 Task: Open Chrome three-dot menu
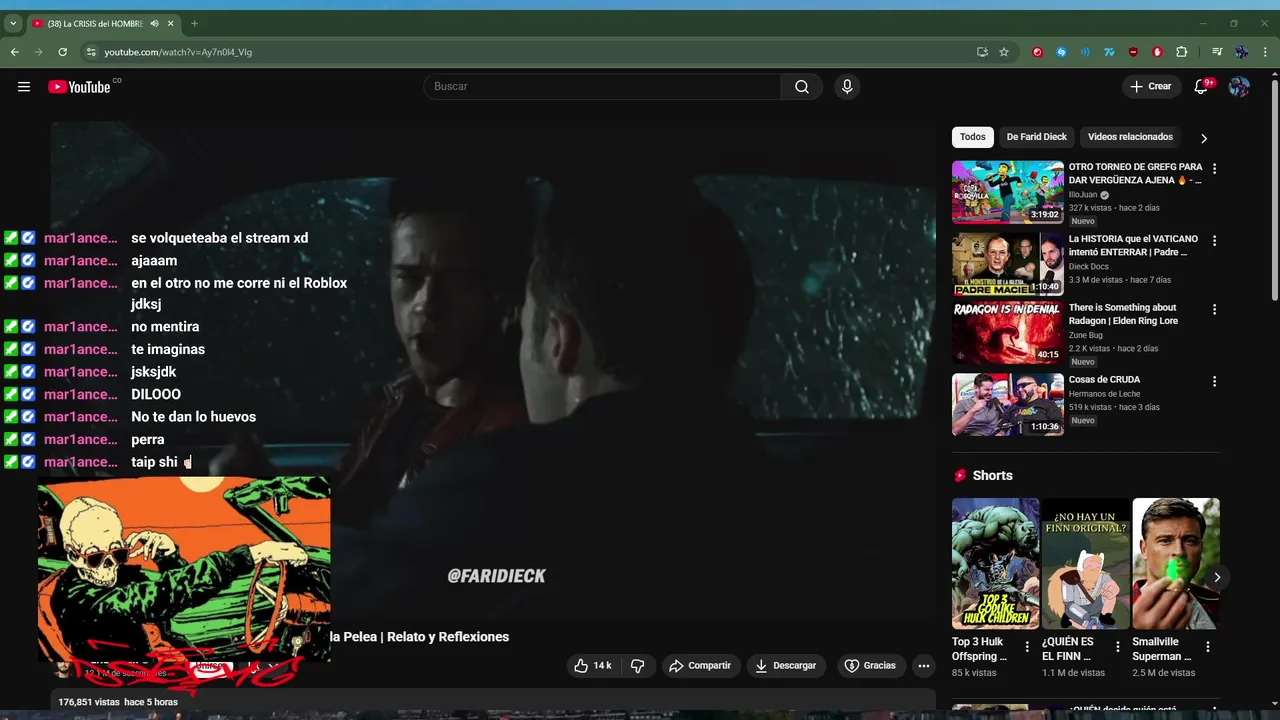click(x=1265, y=52)
